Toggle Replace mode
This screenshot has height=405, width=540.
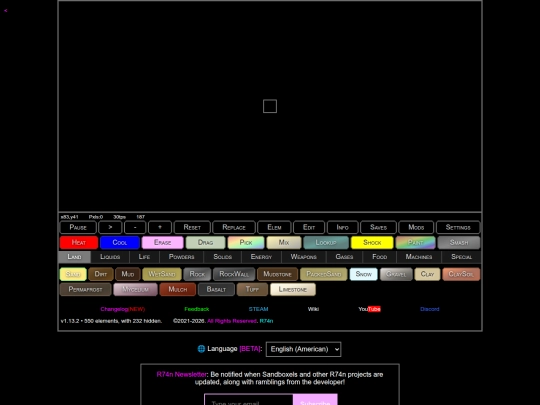pos(234,227)
